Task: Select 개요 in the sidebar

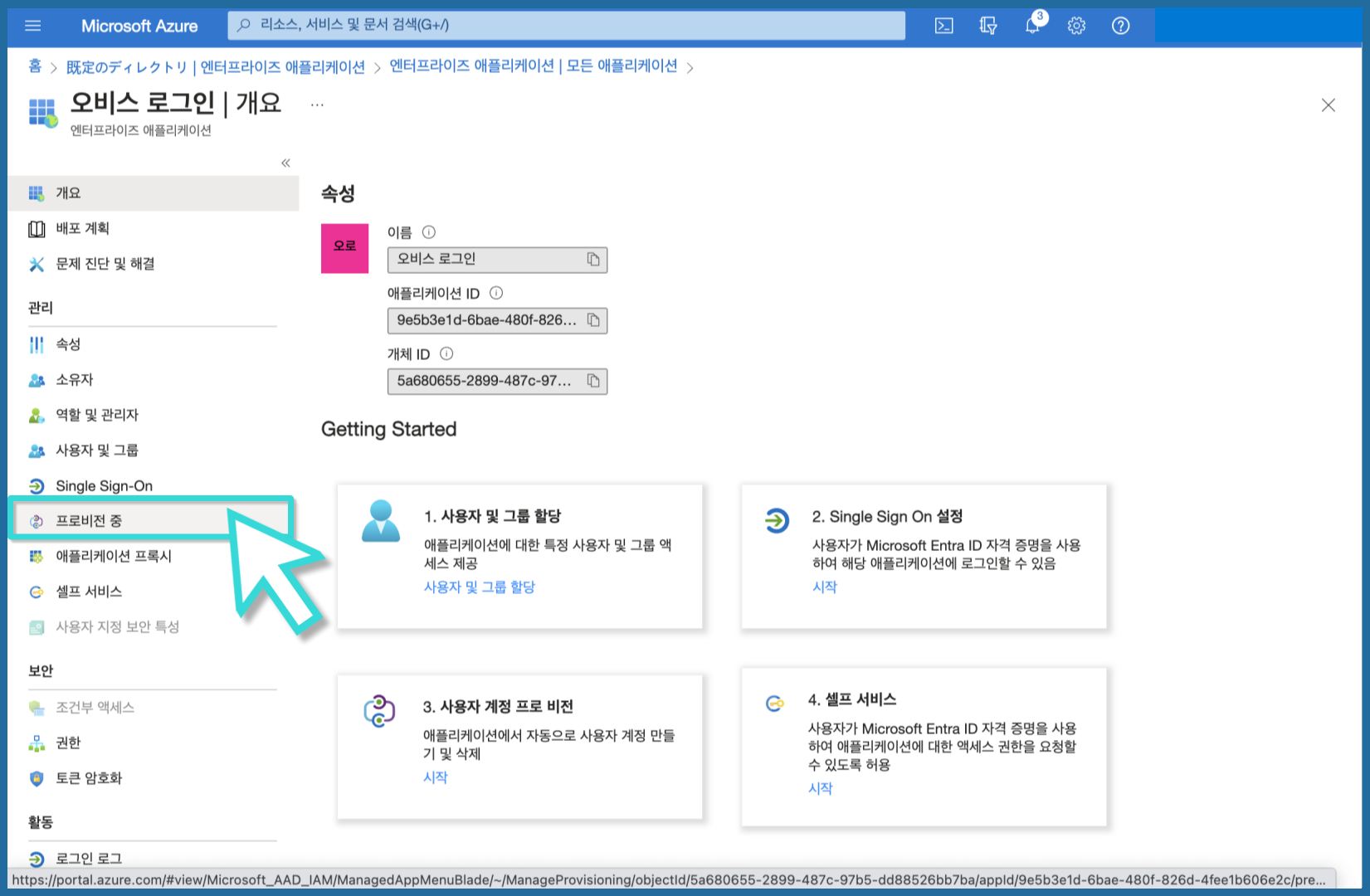Action: pyautogui.click(x=154, y=193)
